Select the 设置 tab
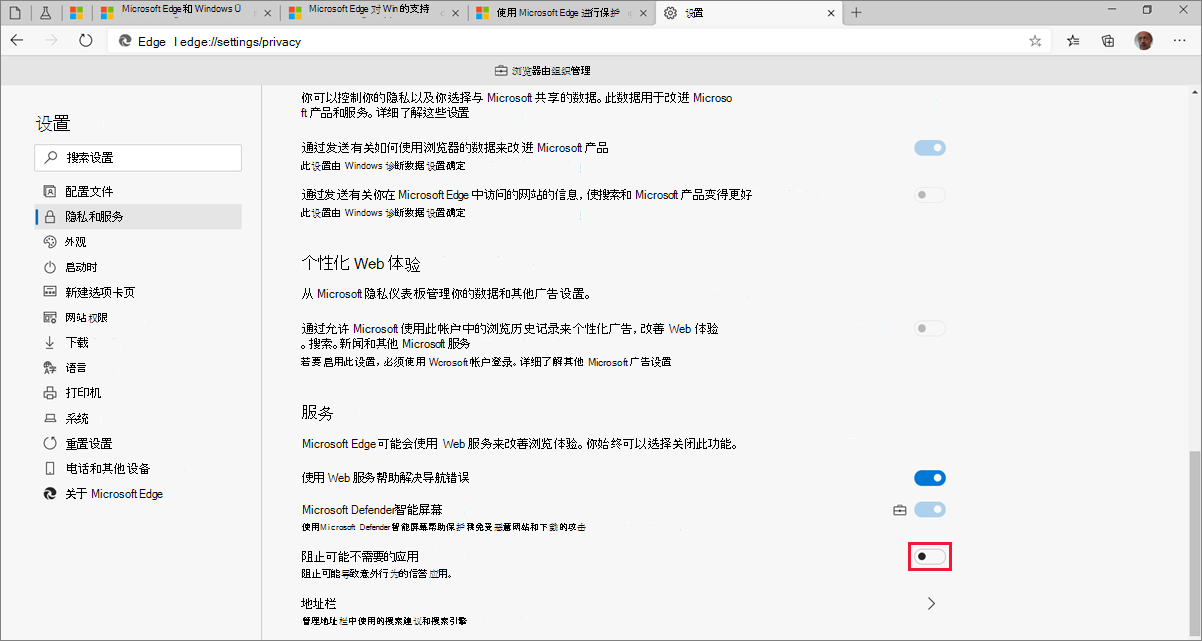 [x=700, y=13]
